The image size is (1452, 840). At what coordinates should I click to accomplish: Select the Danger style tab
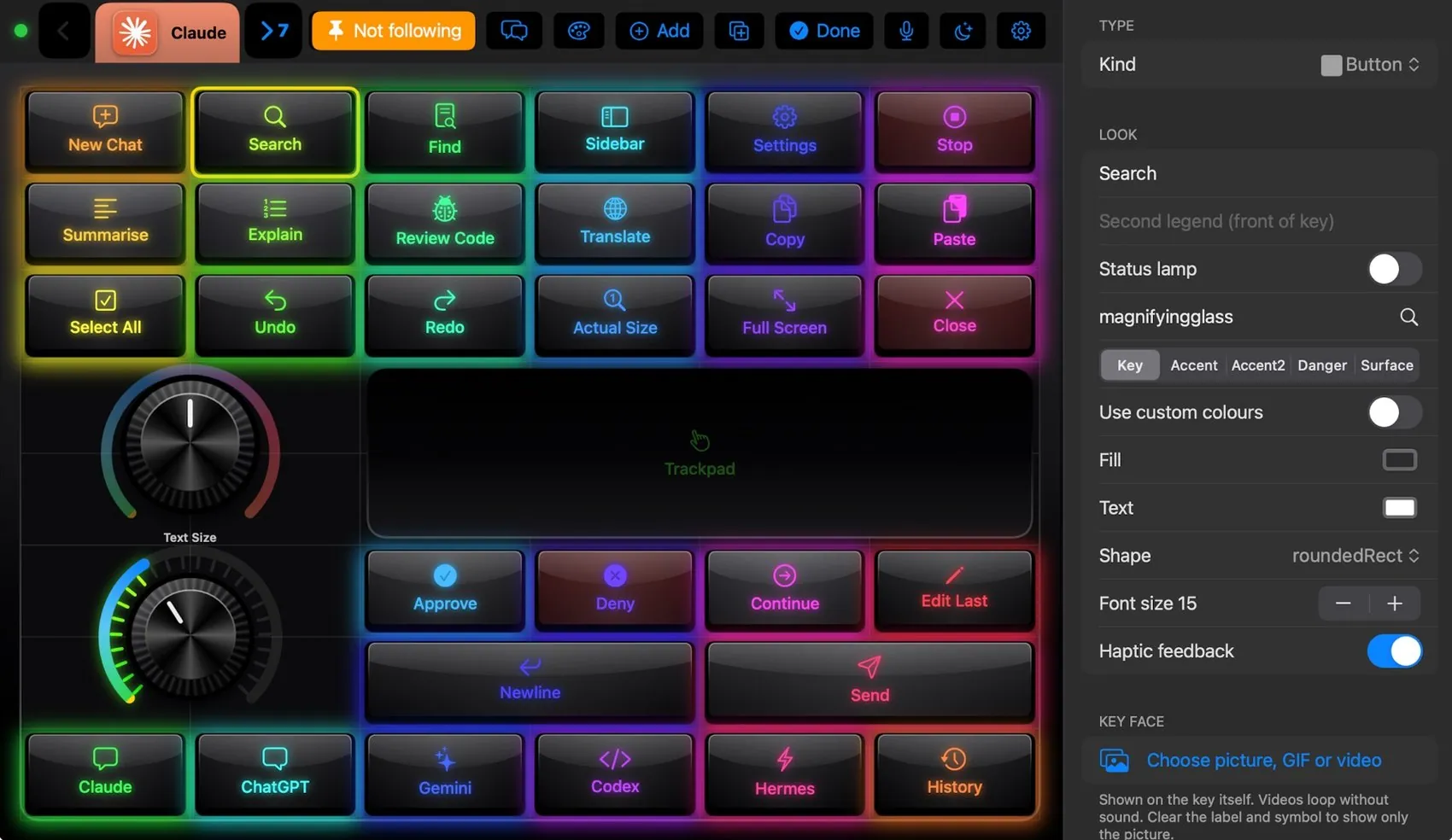pos(1321,365)
